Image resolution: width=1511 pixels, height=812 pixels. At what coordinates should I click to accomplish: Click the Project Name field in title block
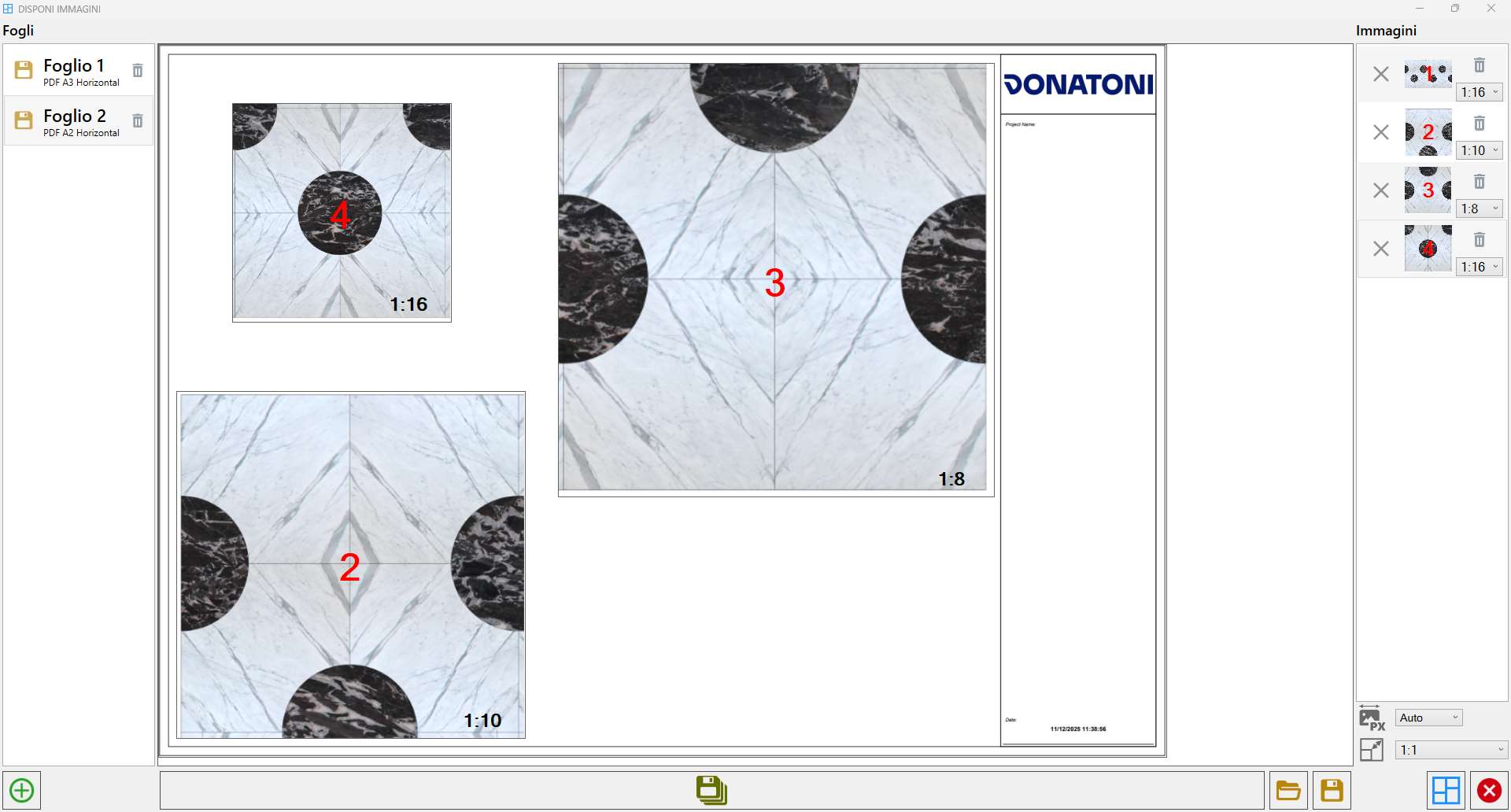pos(1020,124)
